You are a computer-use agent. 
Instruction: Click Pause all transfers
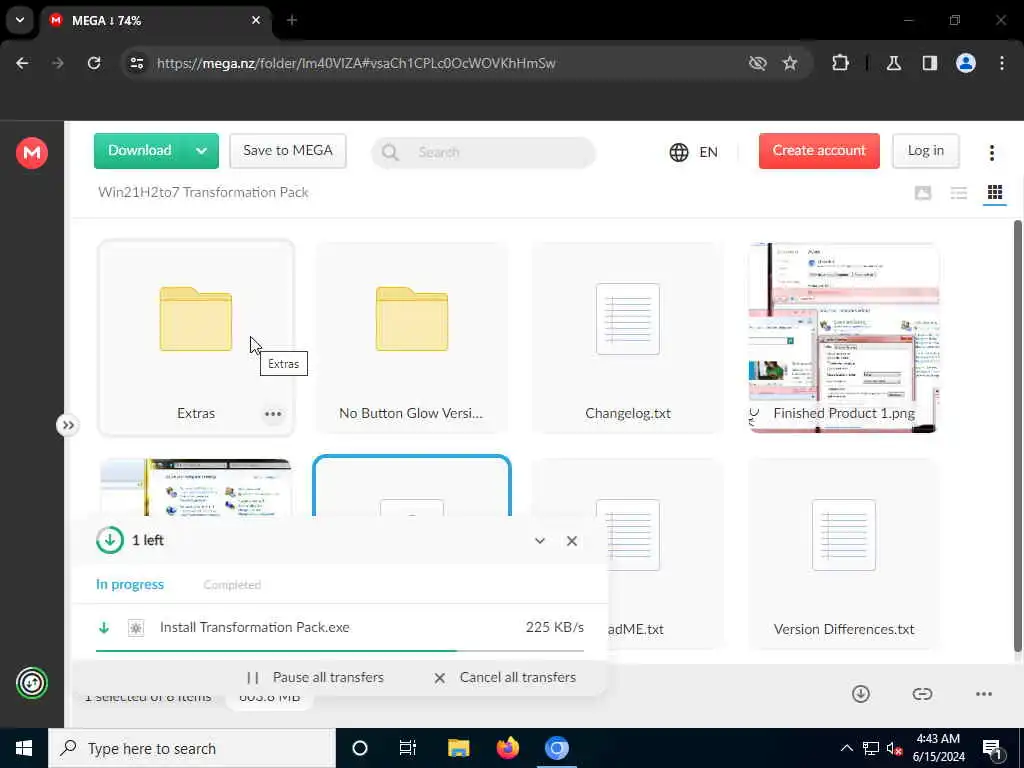315,677
